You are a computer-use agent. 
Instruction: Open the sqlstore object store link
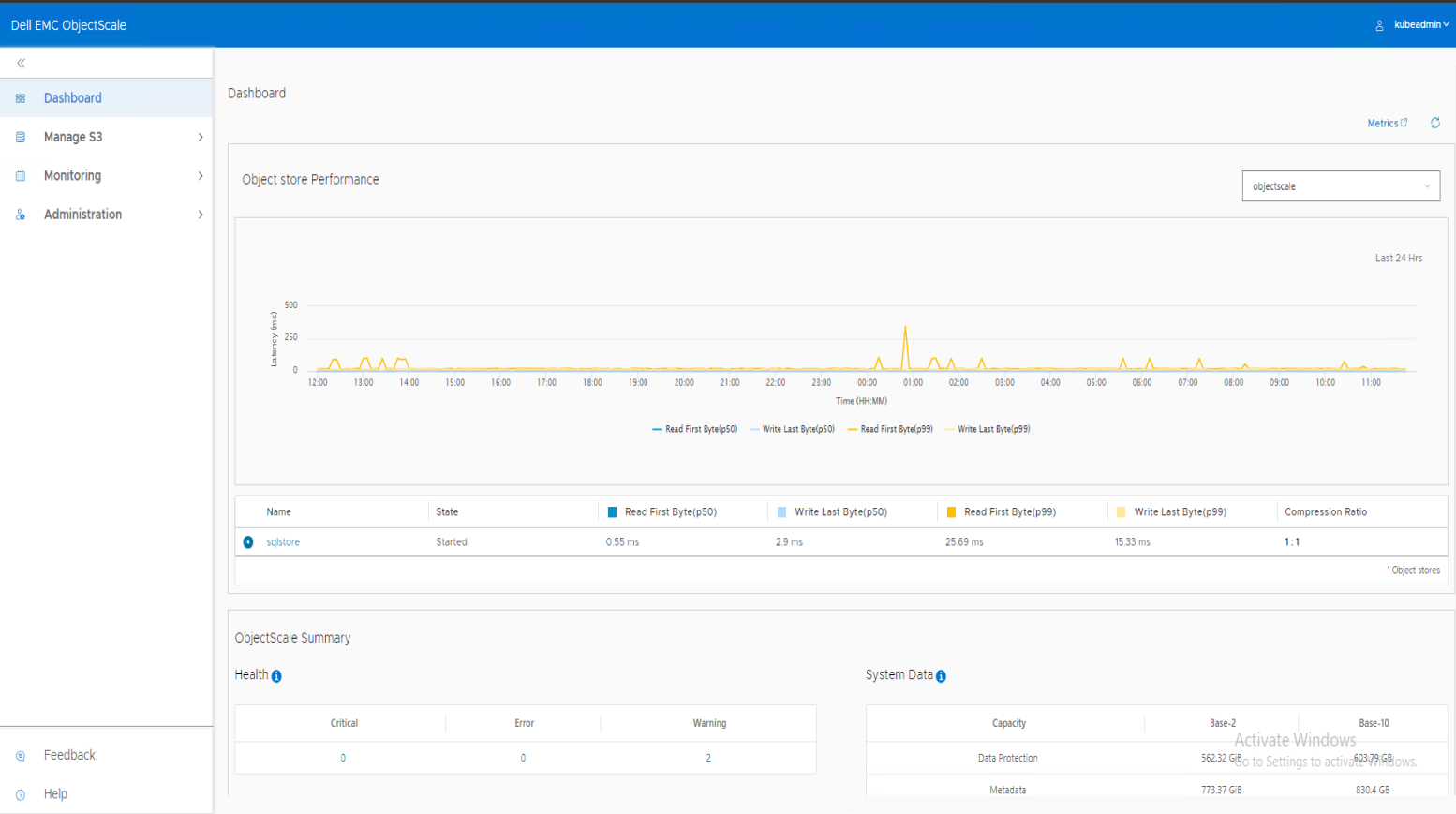[283, 542]
